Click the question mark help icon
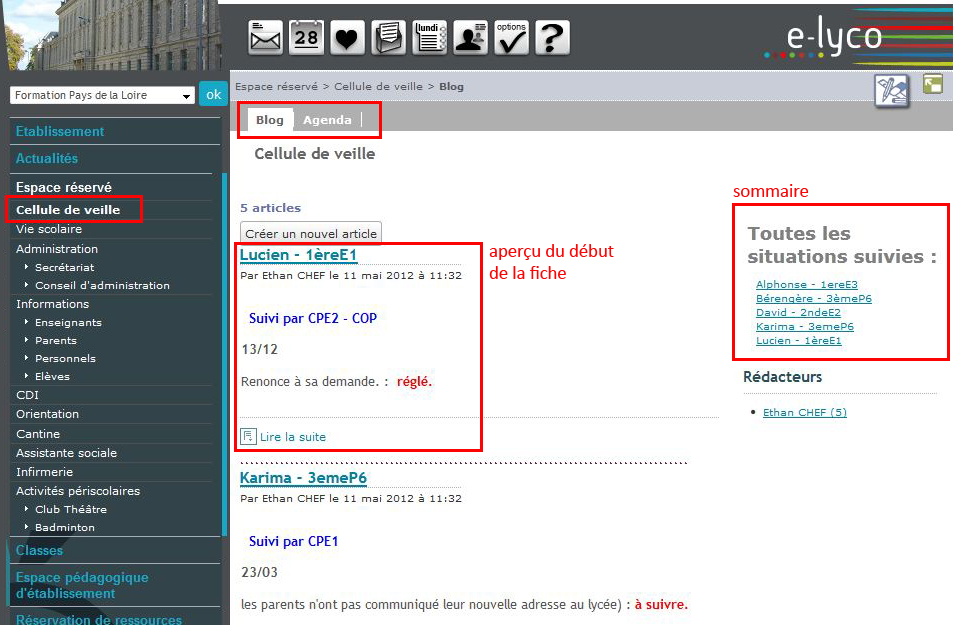This screenshot has width=953, height=625. [552, 38]
